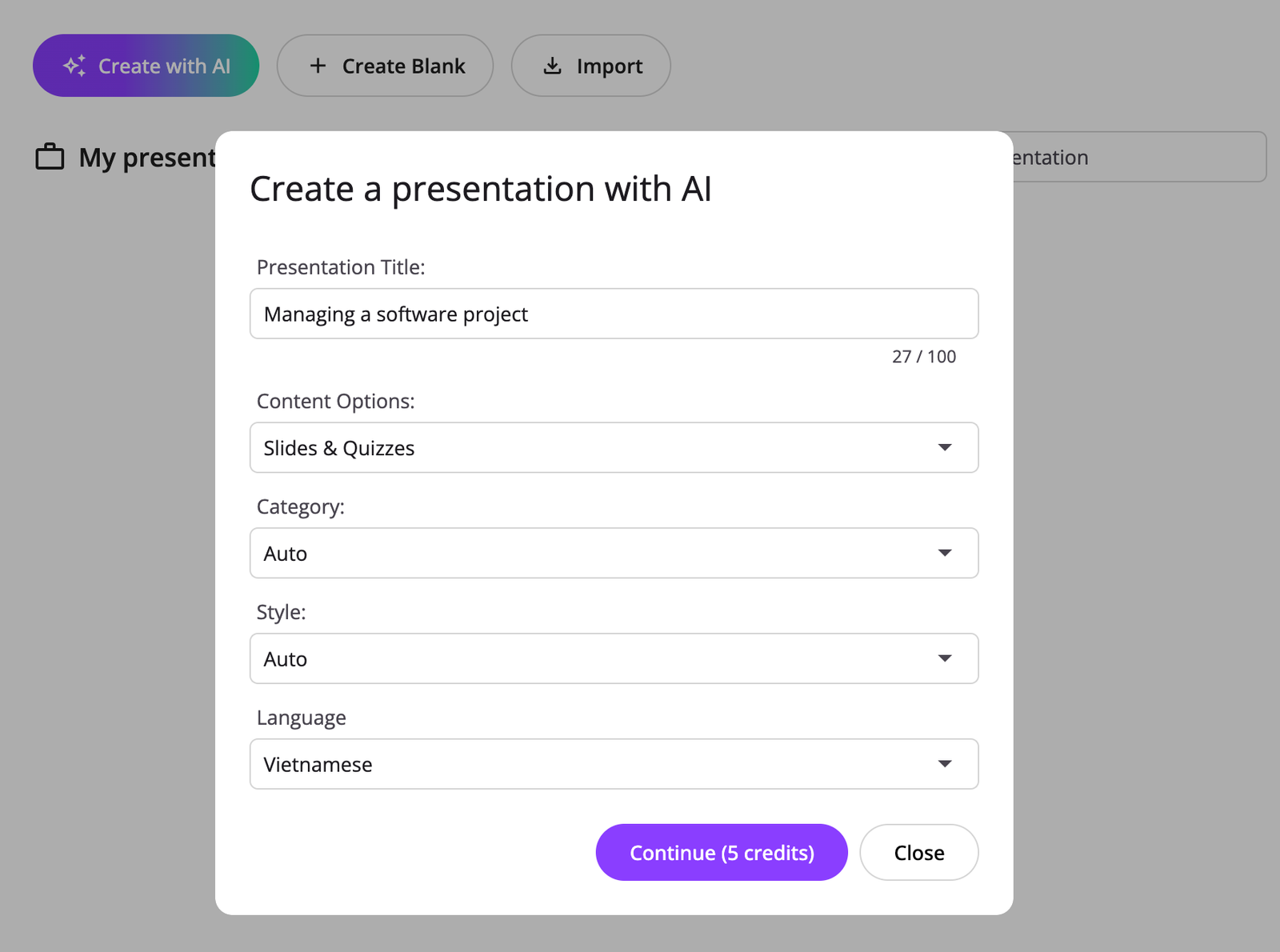1280x952 pixels.
Task: Open the Content Options dropdown showing Slides & Quizzes
Action: tap(614, 448)
